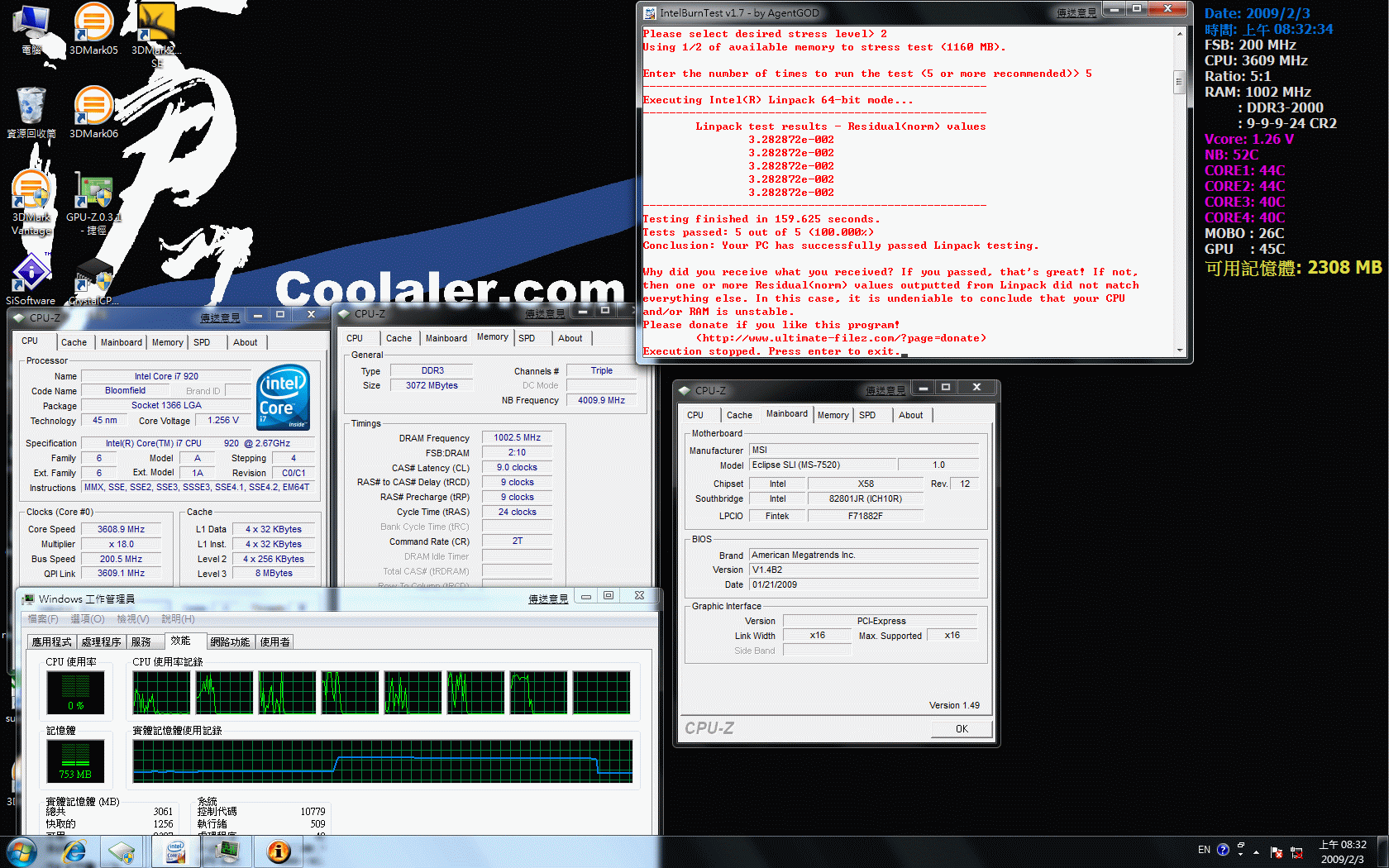Viewport: 1389px width, 868px height.
Task: Click the restore language bar icon
Action: 1241,845
